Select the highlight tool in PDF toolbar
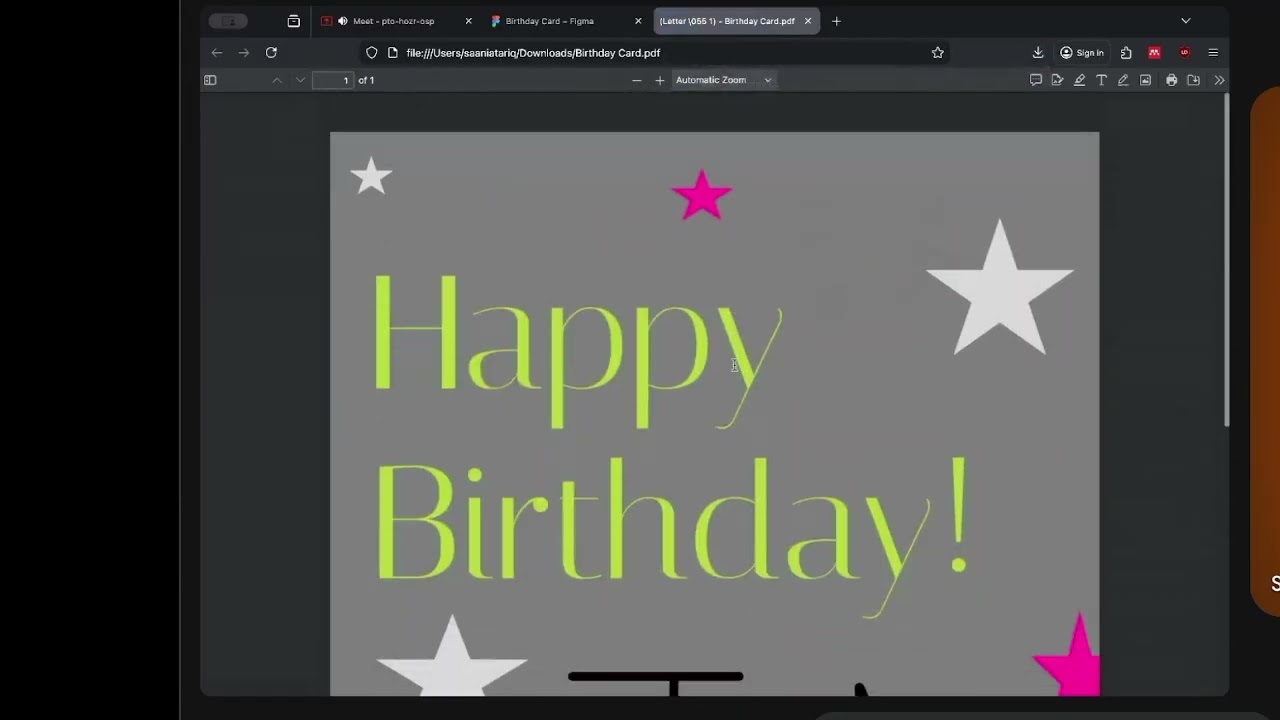 pos(1079,80)
